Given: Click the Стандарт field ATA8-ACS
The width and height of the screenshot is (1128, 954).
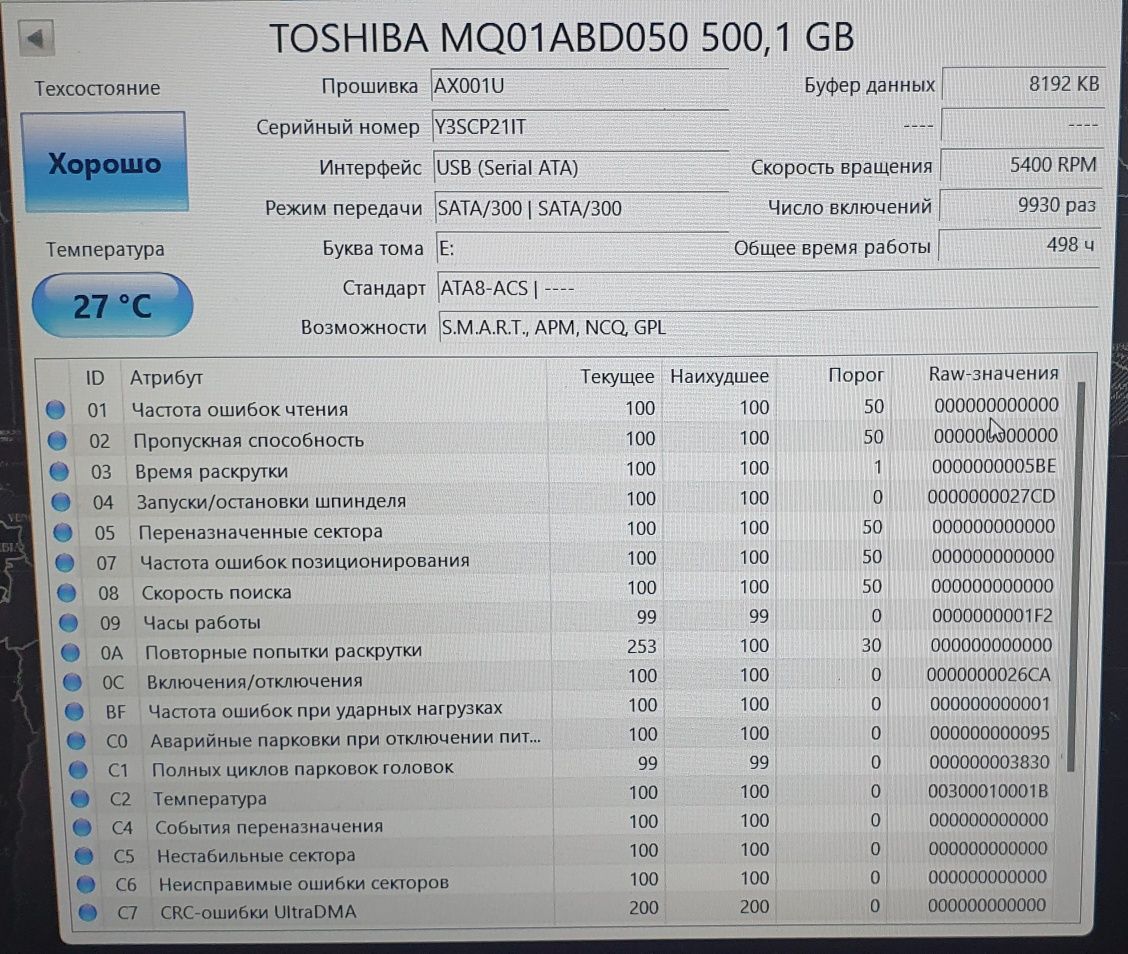Looking at the screenshot, I should click(x=768, y=288).
